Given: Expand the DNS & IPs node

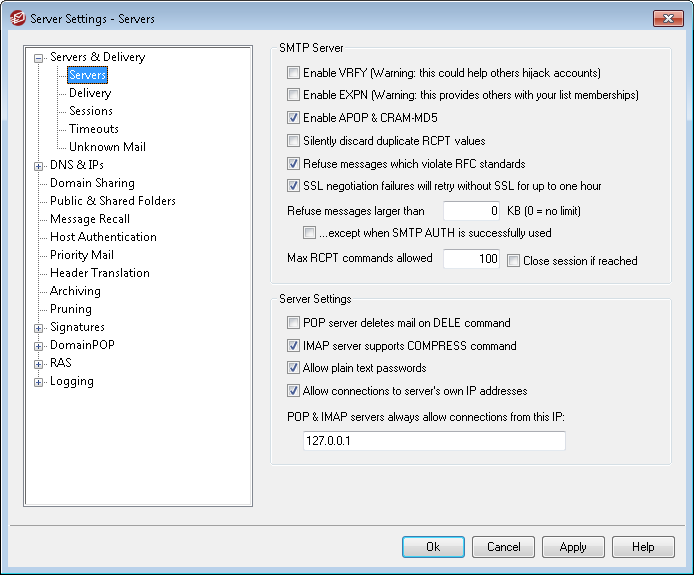Looking at the screenshot, I should tap(39, 166).
